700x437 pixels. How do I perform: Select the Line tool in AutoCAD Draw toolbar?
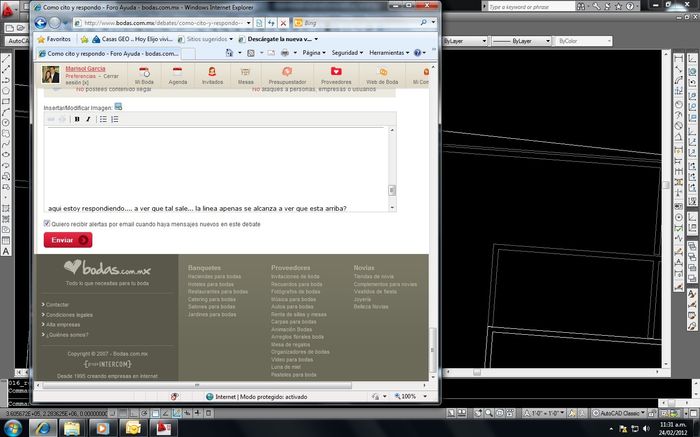[x=6, y=58]
